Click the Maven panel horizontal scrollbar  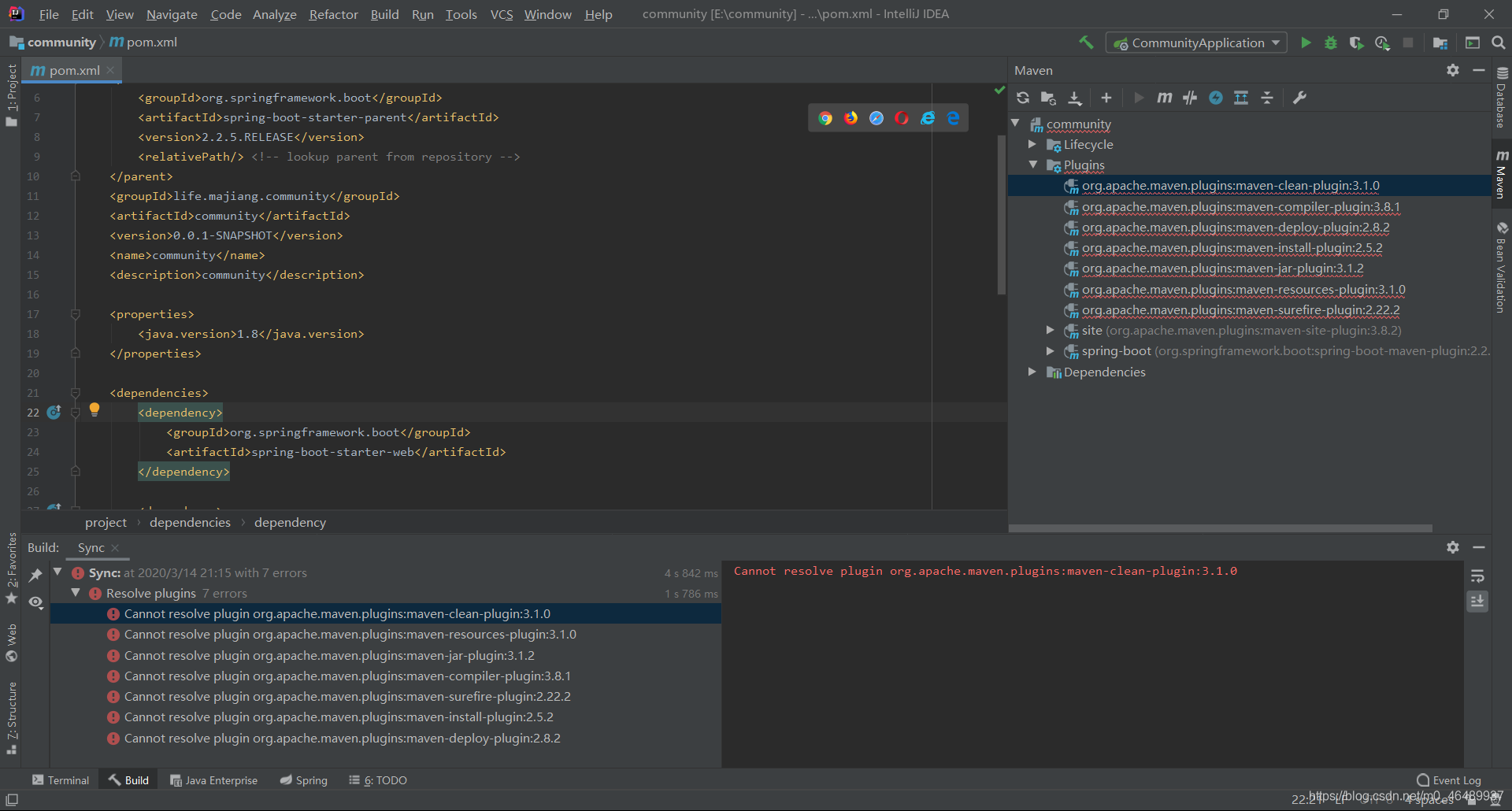pos(1221,528)
